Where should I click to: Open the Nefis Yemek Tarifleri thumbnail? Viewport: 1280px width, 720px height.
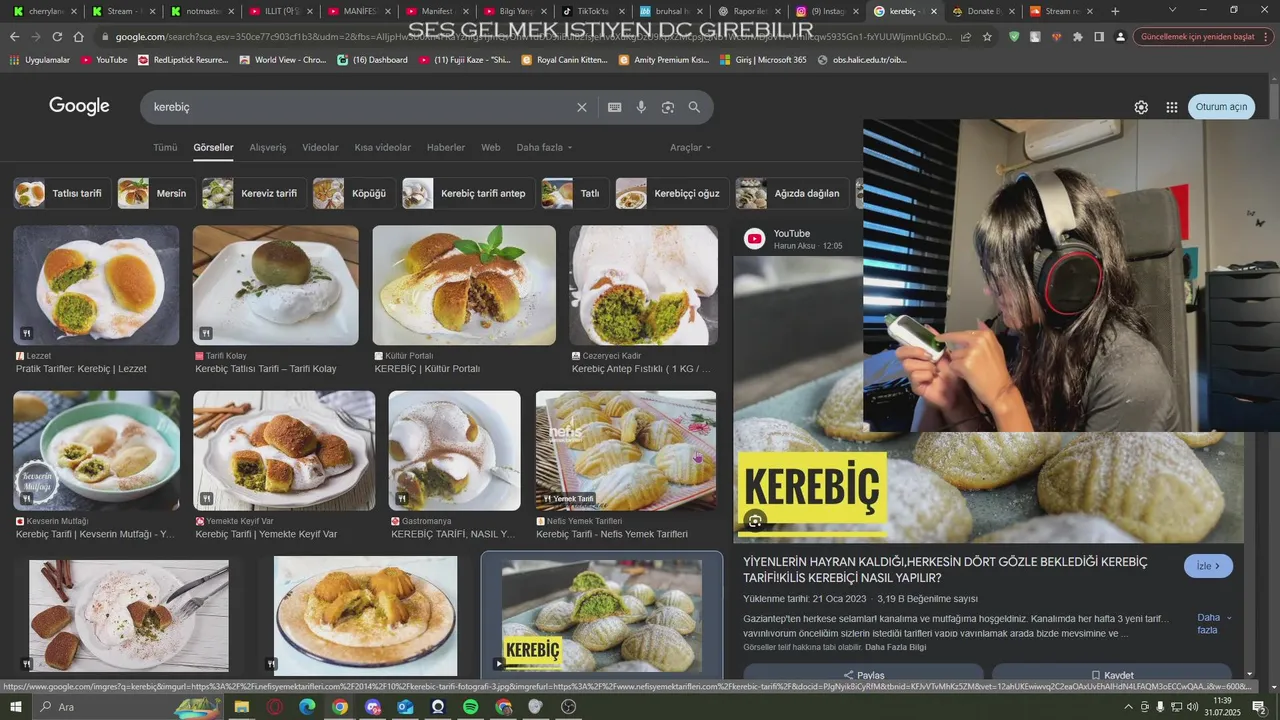(626, 450)
